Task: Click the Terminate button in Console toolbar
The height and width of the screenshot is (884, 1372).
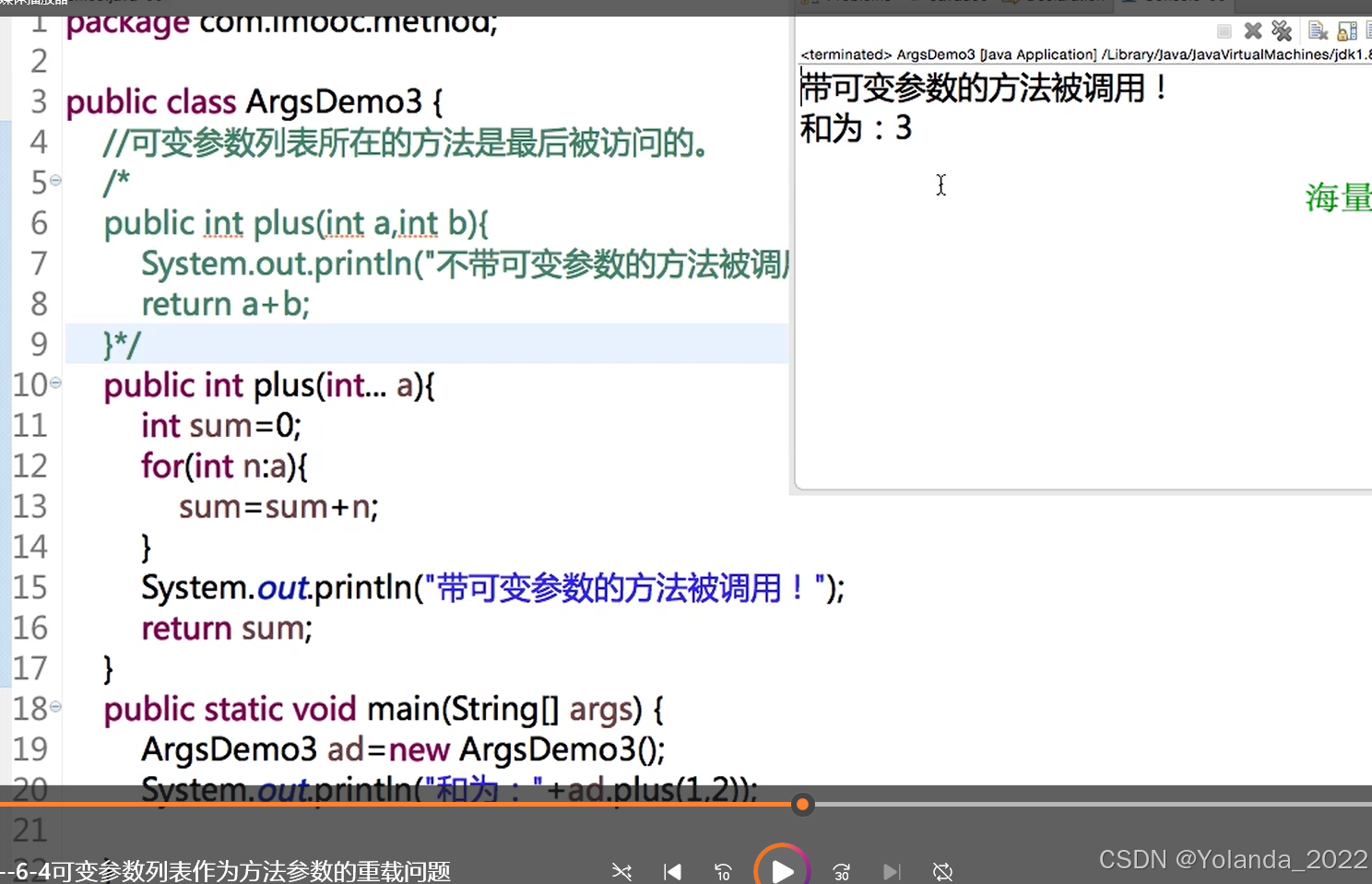Action: pyautogui.click(x=1224, y=31)
